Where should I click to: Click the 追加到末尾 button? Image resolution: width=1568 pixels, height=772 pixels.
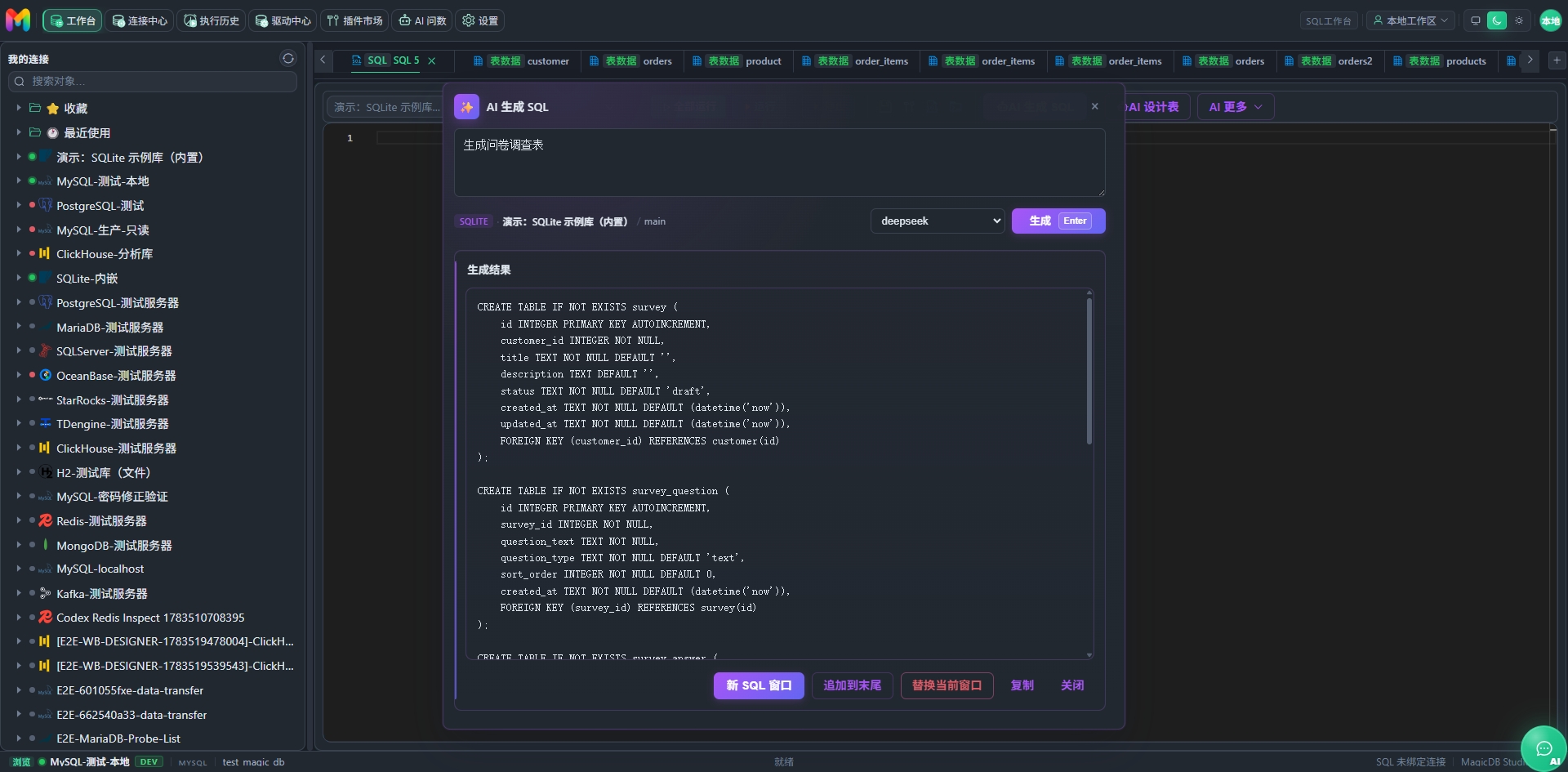(x=852, y=685)
